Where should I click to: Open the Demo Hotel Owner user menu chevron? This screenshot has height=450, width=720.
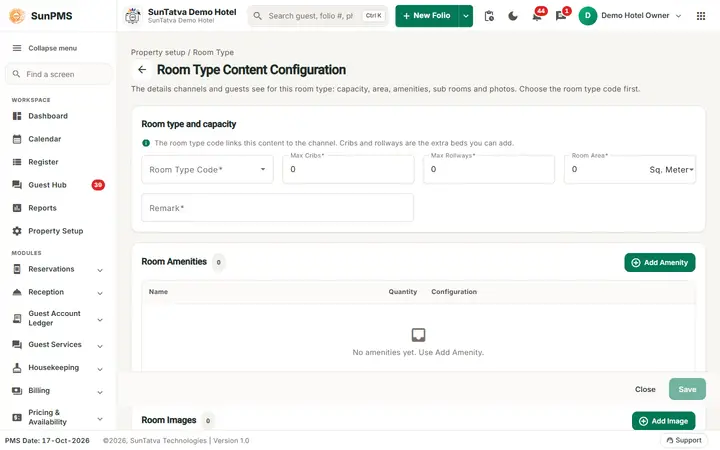pyautogui.click(x=678, y=16)
